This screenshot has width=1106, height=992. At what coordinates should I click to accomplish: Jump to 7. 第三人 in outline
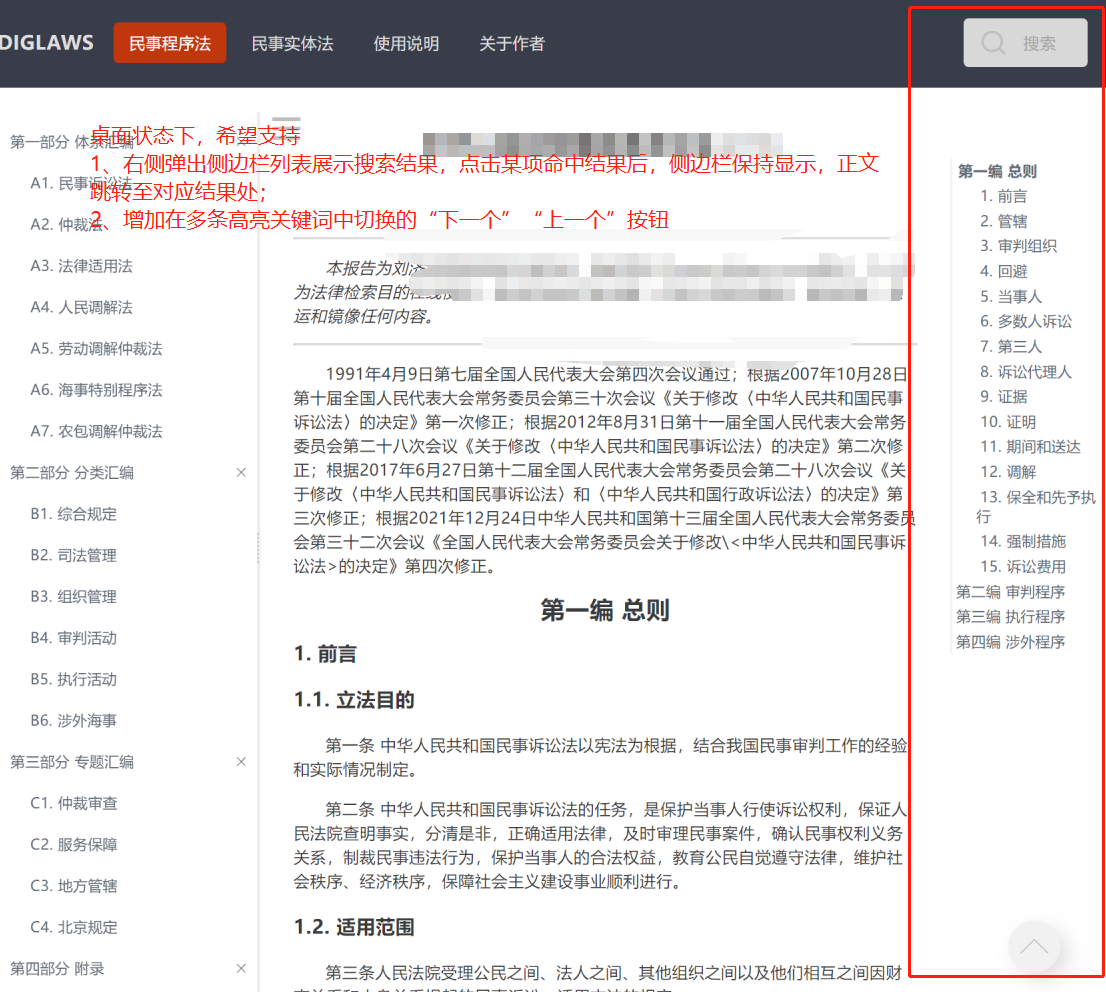pos(1011,346)
